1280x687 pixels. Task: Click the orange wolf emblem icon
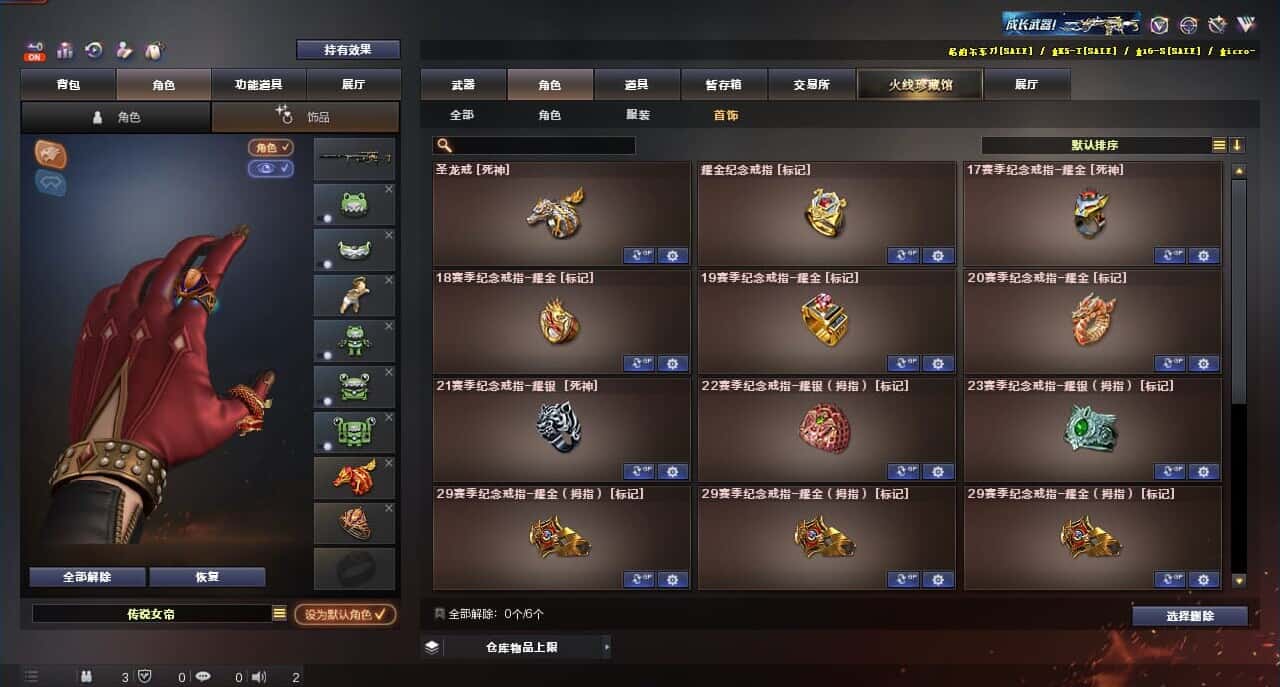[50, 152]
